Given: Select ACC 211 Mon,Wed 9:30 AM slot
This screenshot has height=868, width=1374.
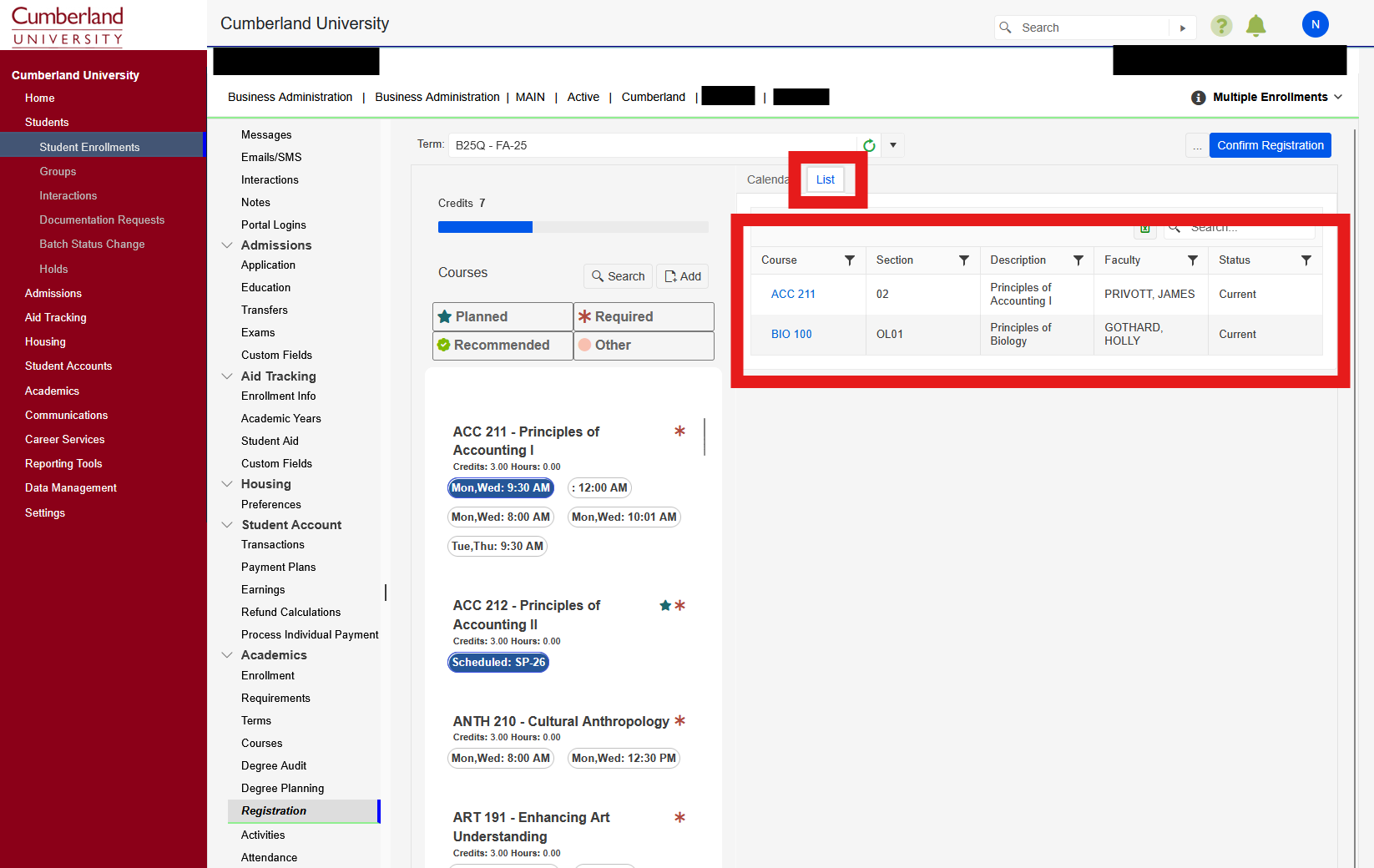Looking at the screenshot, I should tap(501, 488).
